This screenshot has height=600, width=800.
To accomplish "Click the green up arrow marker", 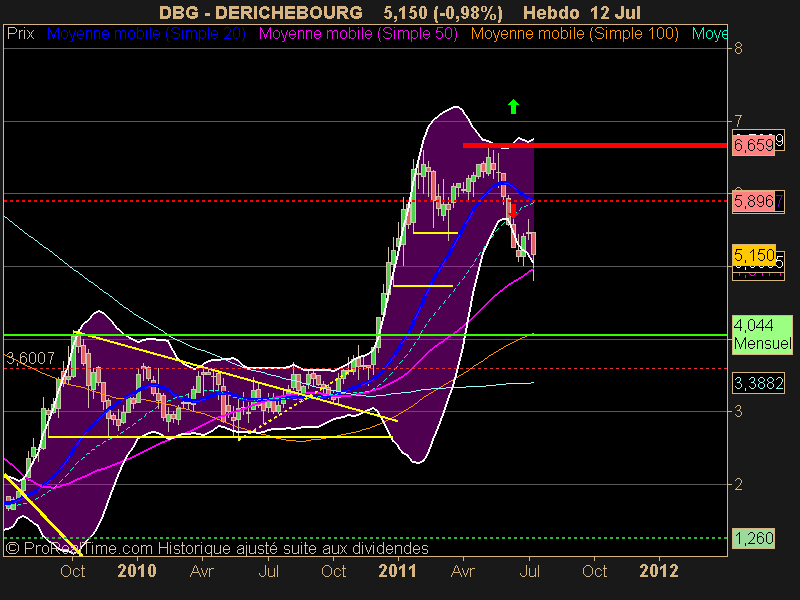I will pos(513,107).
